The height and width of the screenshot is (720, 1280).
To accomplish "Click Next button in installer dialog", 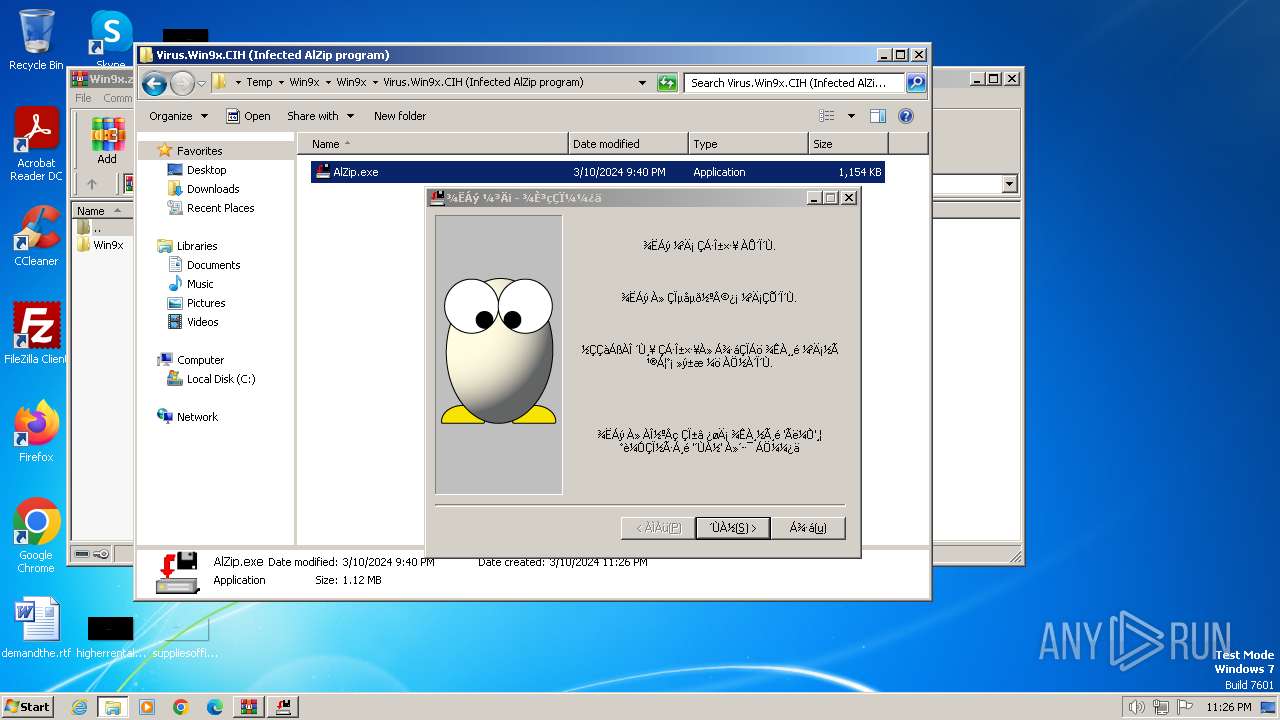I will 733,528.
